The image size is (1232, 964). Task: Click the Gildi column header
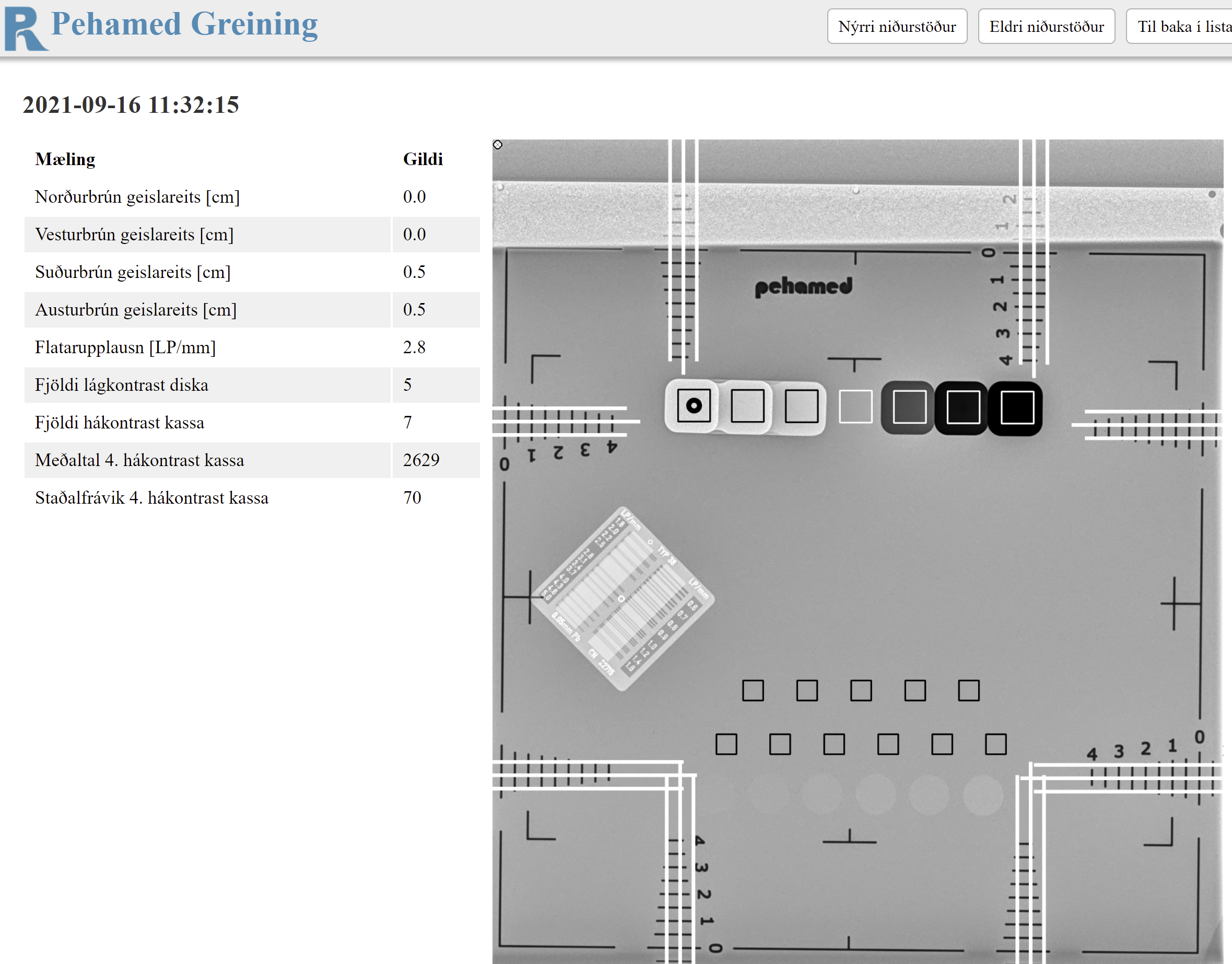[x=423, y=159]
